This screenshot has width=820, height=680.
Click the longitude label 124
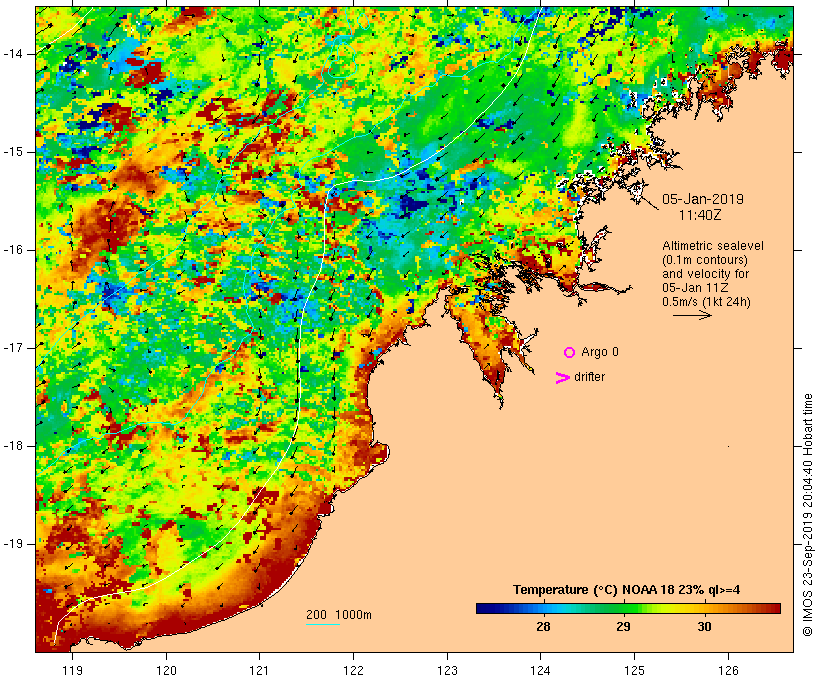[540, 671]
